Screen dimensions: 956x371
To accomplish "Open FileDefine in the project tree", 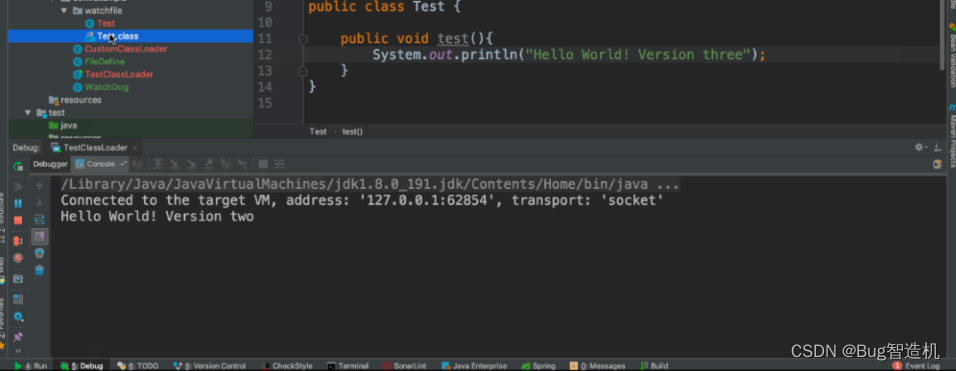I will 104,62.
